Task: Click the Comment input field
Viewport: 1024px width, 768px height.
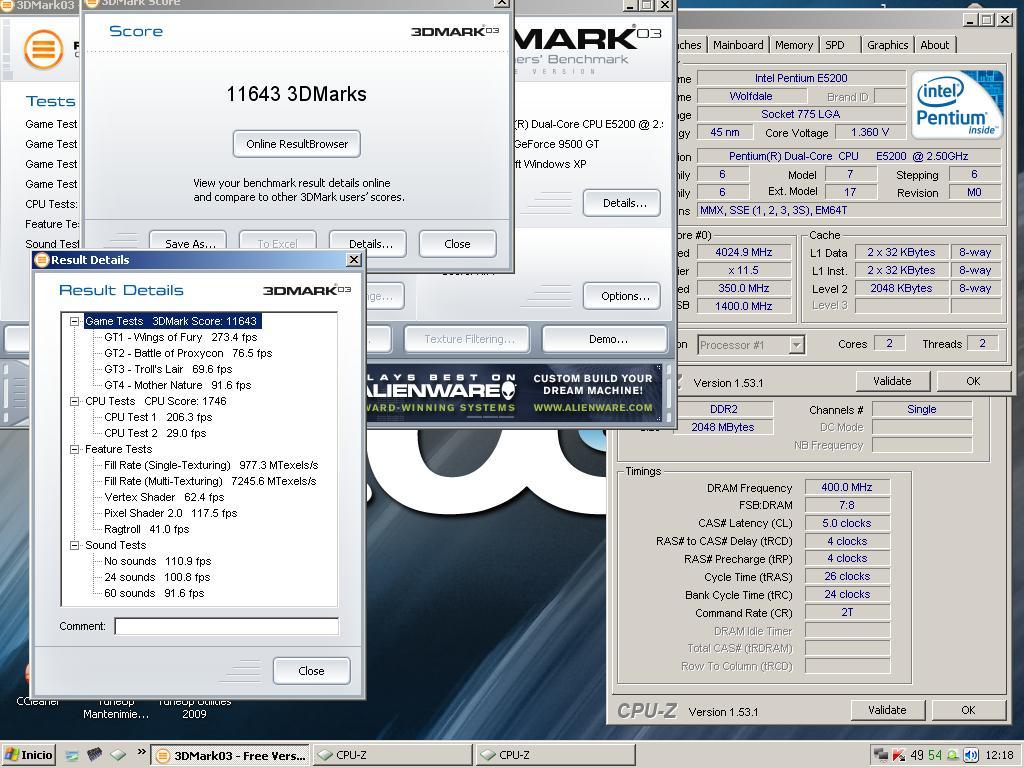Action: point(227,626)
